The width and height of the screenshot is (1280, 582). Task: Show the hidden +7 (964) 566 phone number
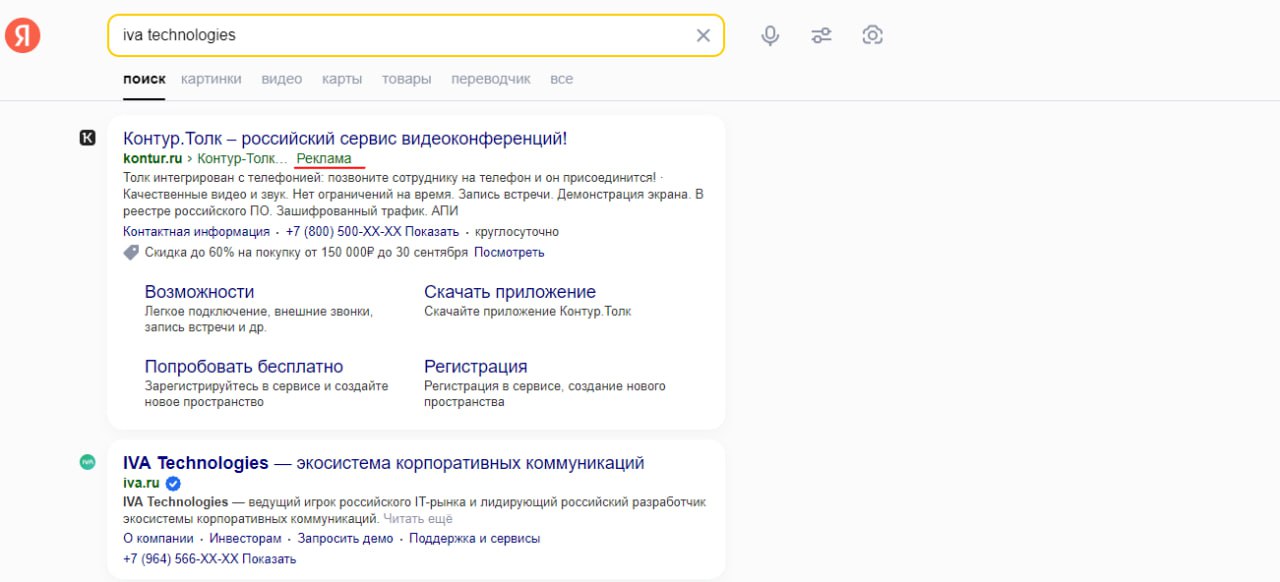click(x=209, y=558)
